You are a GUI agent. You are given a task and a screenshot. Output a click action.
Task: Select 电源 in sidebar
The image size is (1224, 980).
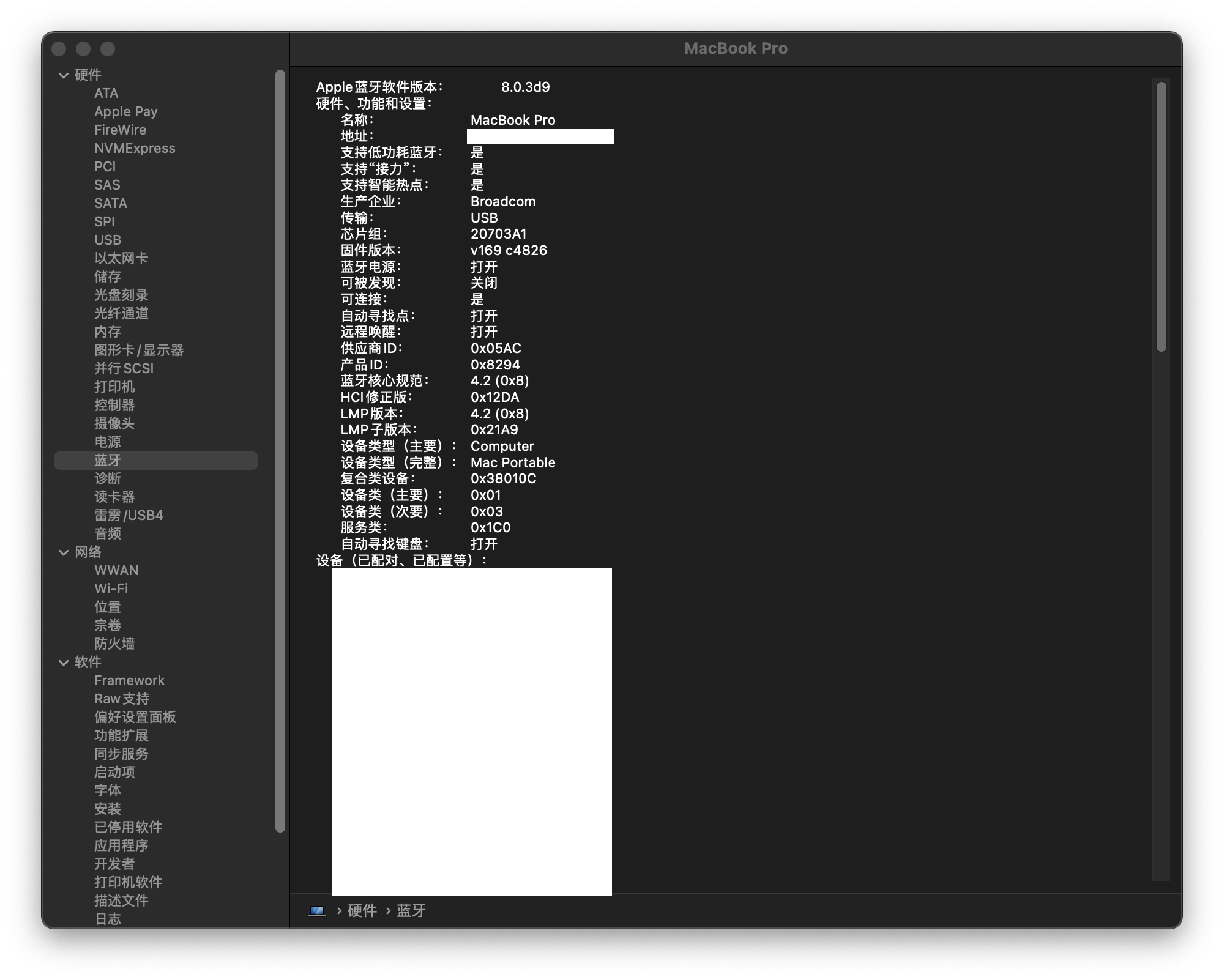[108, 442]
